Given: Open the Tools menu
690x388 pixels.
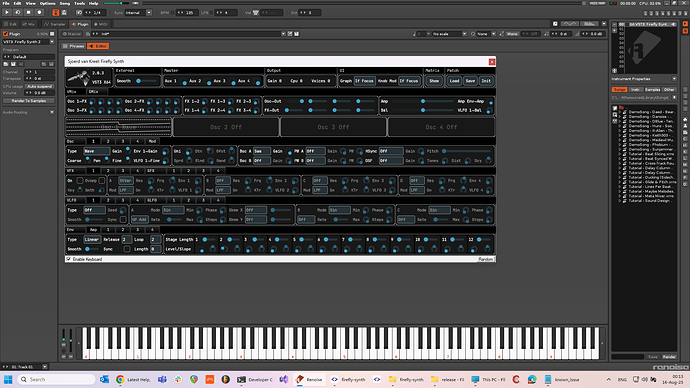Looking at the screenshot, I should [80, 3].
